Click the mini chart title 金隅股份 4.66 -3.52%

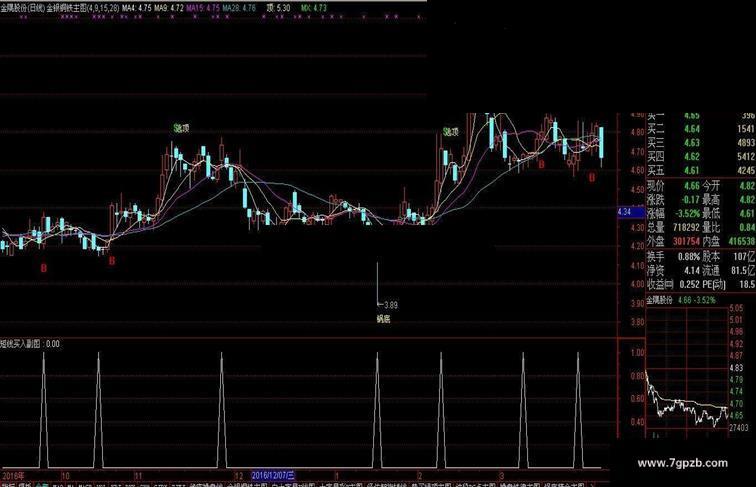pyautogui.click(x=680, y=300)
